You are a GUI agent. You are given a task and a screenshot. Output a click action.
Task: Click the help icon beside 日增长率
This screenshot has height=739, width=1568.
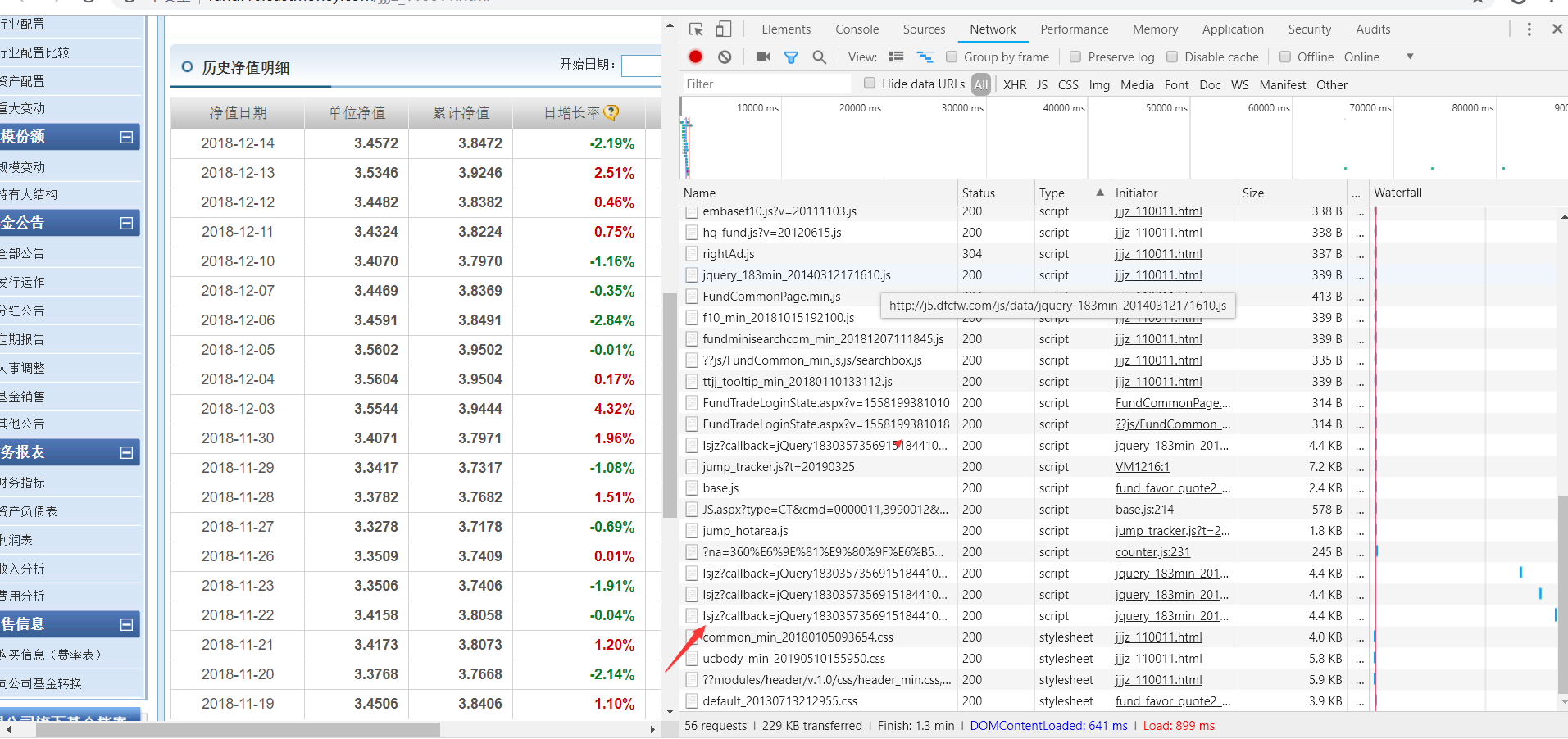(x=611, y=113)
